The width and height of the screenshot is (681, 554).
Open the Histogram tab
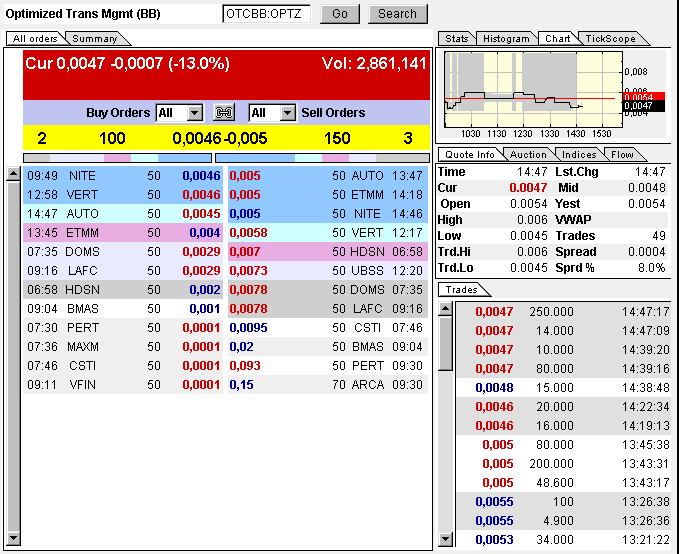click(506, 39)
